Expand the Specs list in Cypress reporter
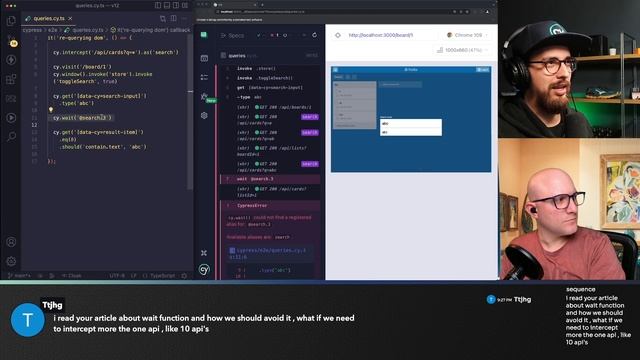 pos(232,36)
